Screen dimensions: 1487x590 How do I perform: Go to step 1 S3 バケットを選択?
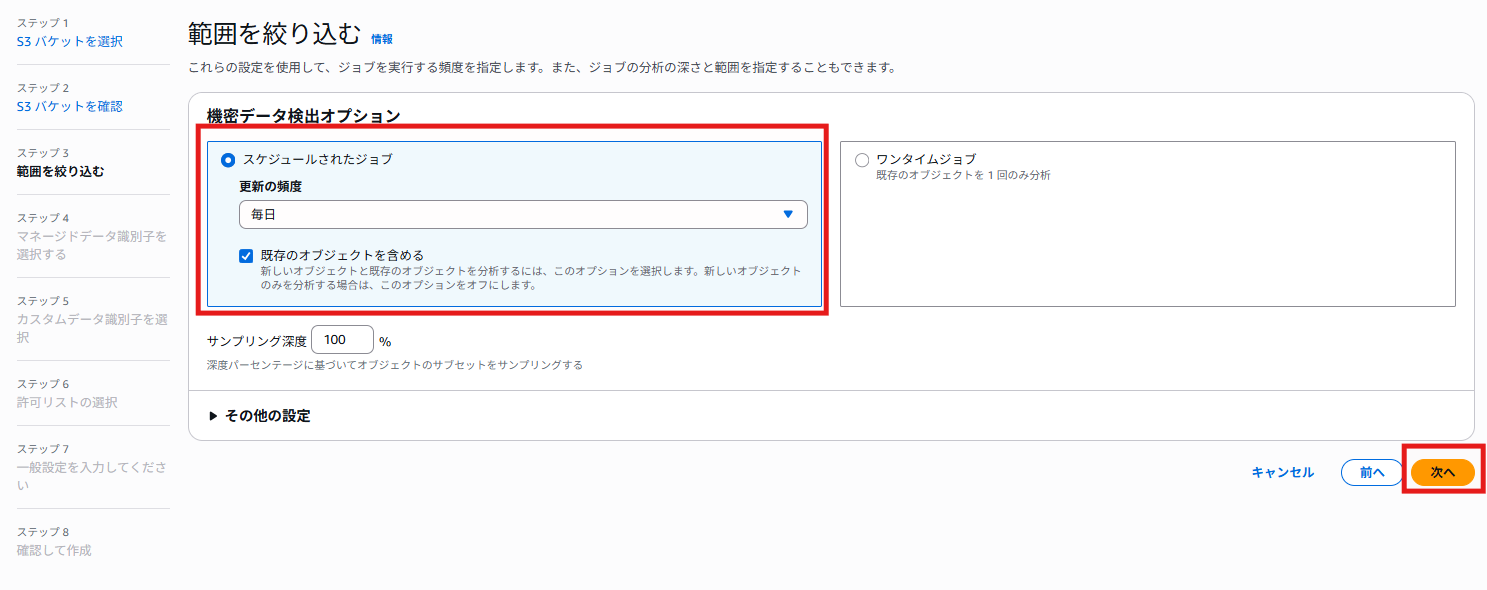pyautogui.click(x=70, y=42)
